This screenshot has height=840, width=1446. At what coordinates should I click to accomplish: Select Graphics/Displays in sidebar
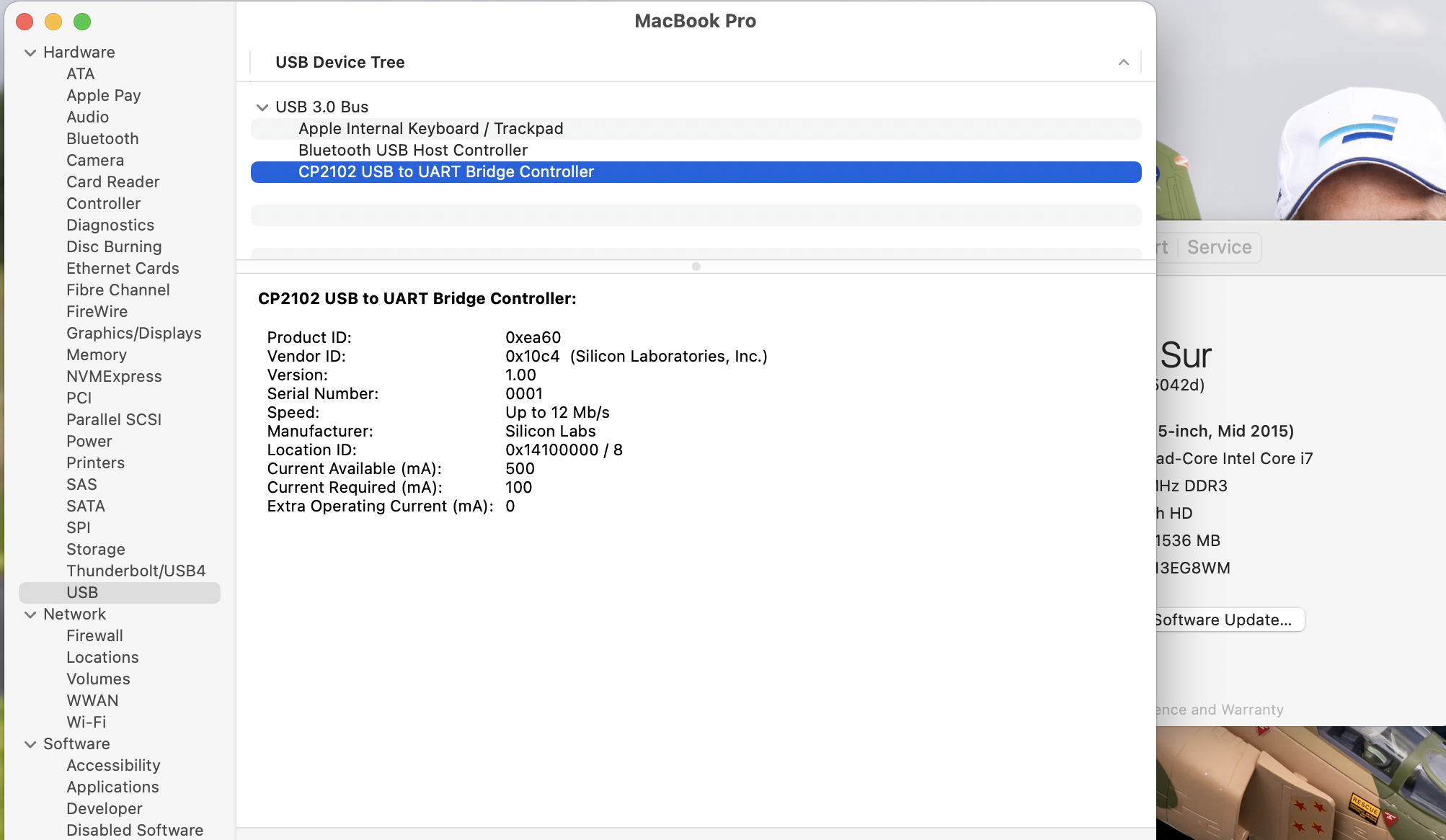133,334
